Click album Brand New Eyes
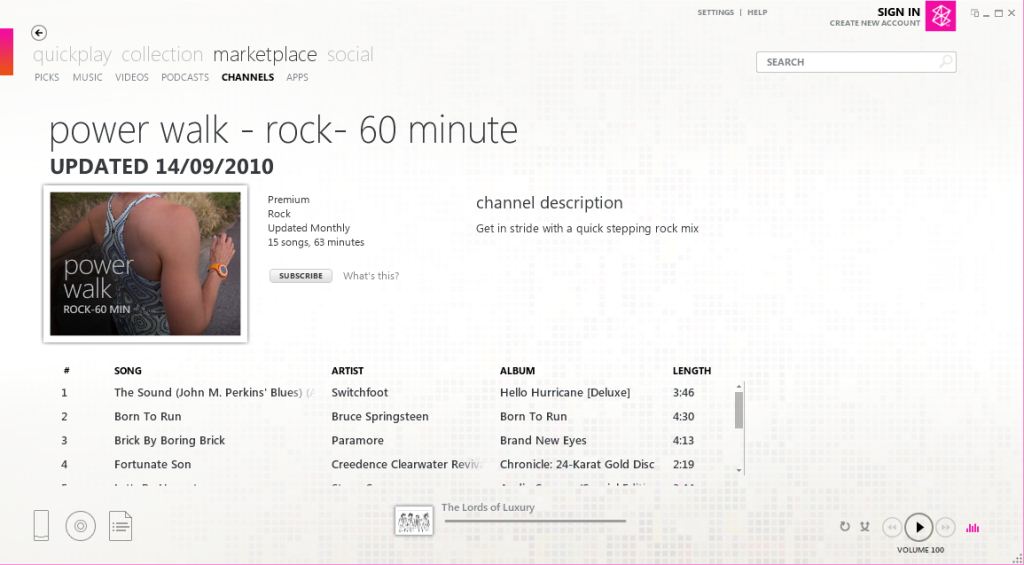This screenshot has height=565, width=1024. pos(543,440)
